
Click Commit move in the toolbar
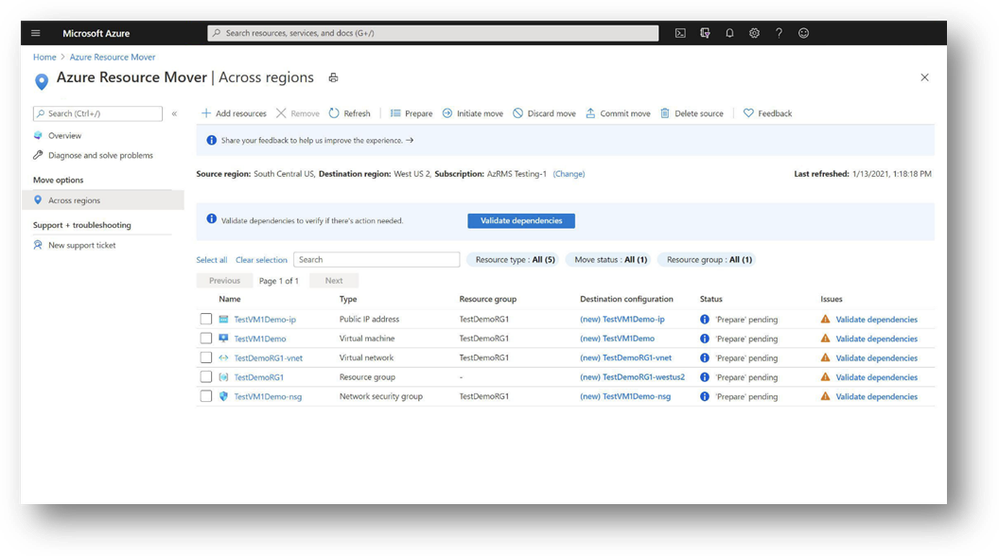(618, 113)
